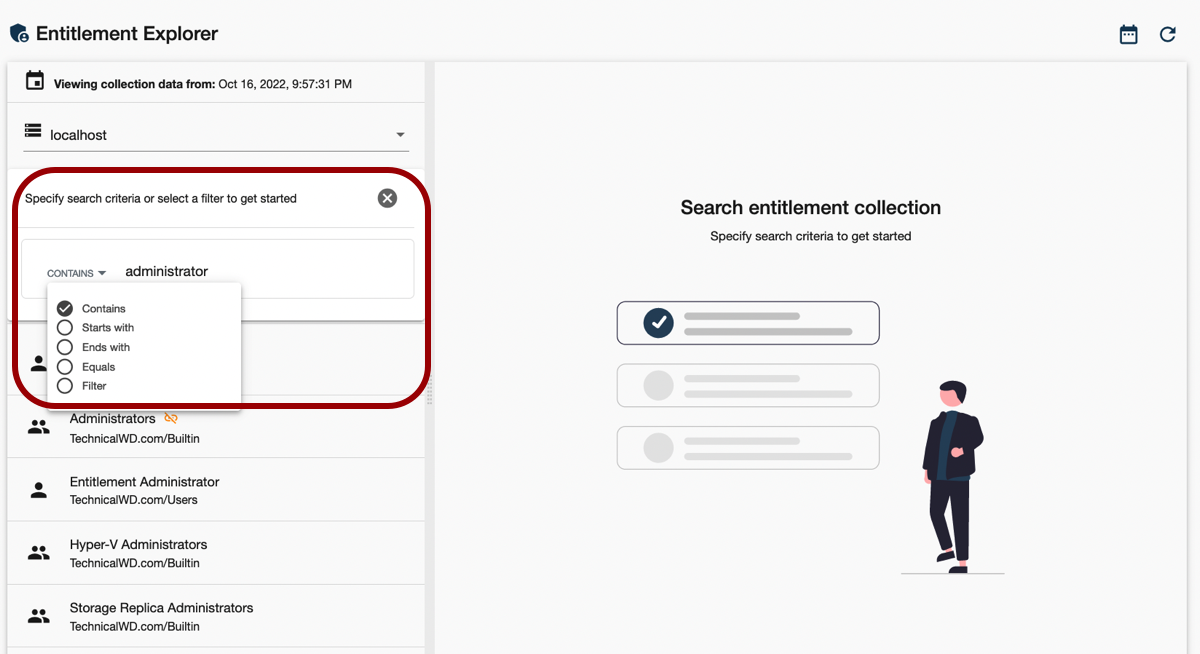Click the calendar icon beside Viewing collection data
Image resolution: width=1200 pixels, height=654 pixels.
pos(35,82)
